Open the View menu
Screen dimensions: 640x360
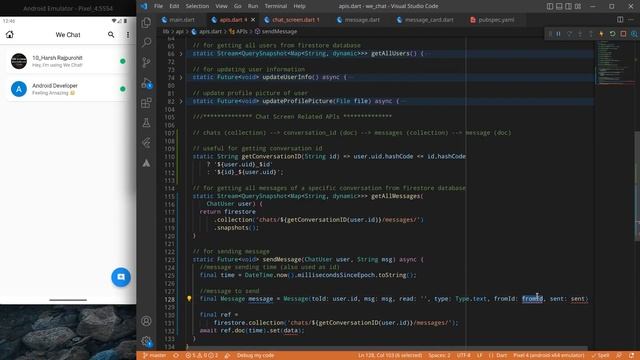click(221, 6)
